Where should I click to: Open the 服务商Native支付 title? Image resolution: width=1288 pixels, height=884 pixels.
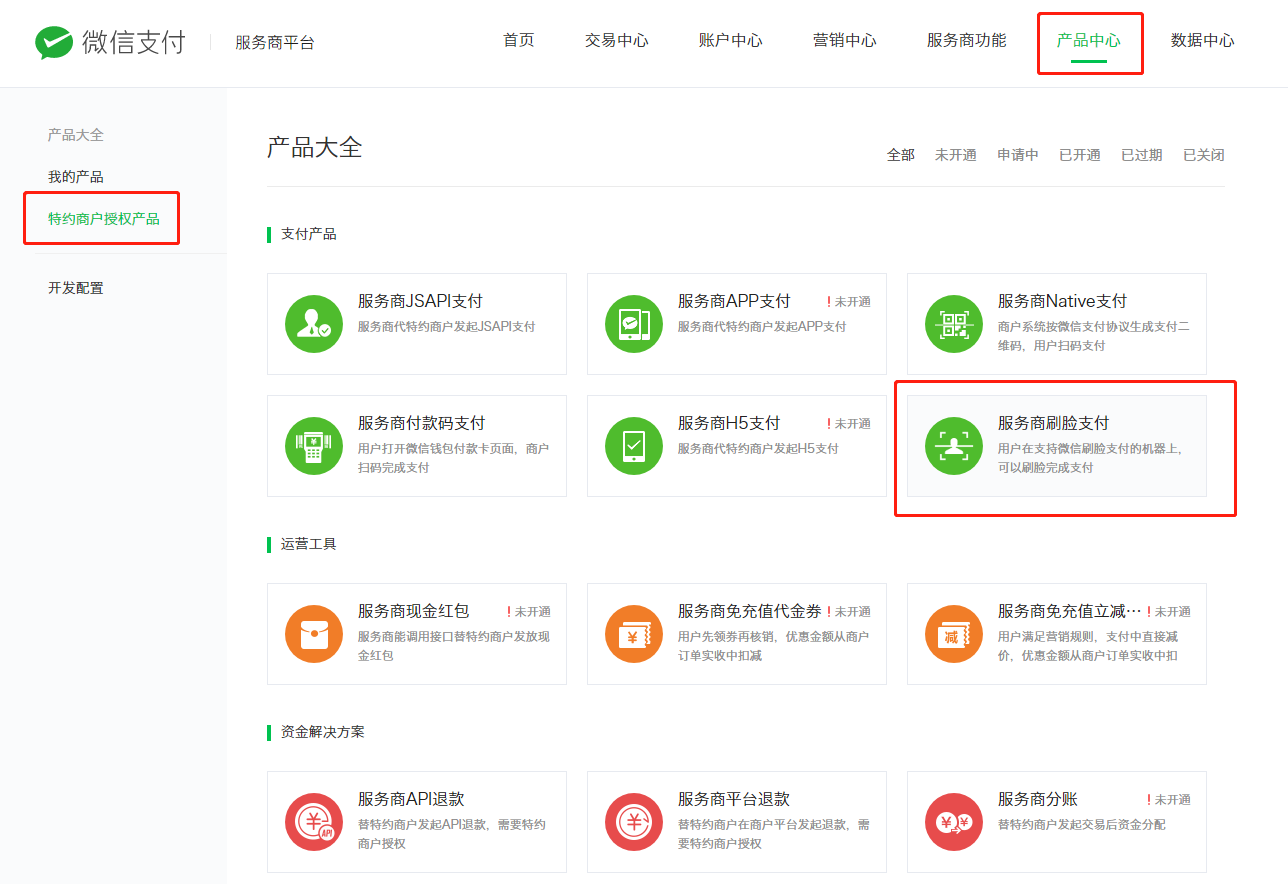point(1062,301)
